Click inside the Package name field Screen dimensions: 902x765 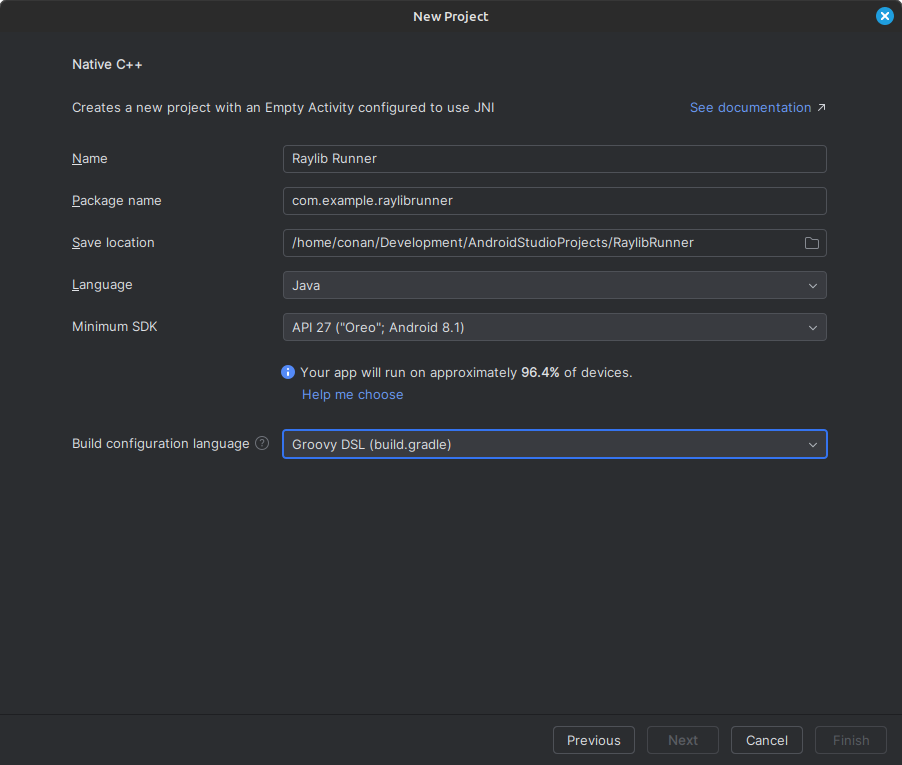pyautogui.click(x=554, y=200)
